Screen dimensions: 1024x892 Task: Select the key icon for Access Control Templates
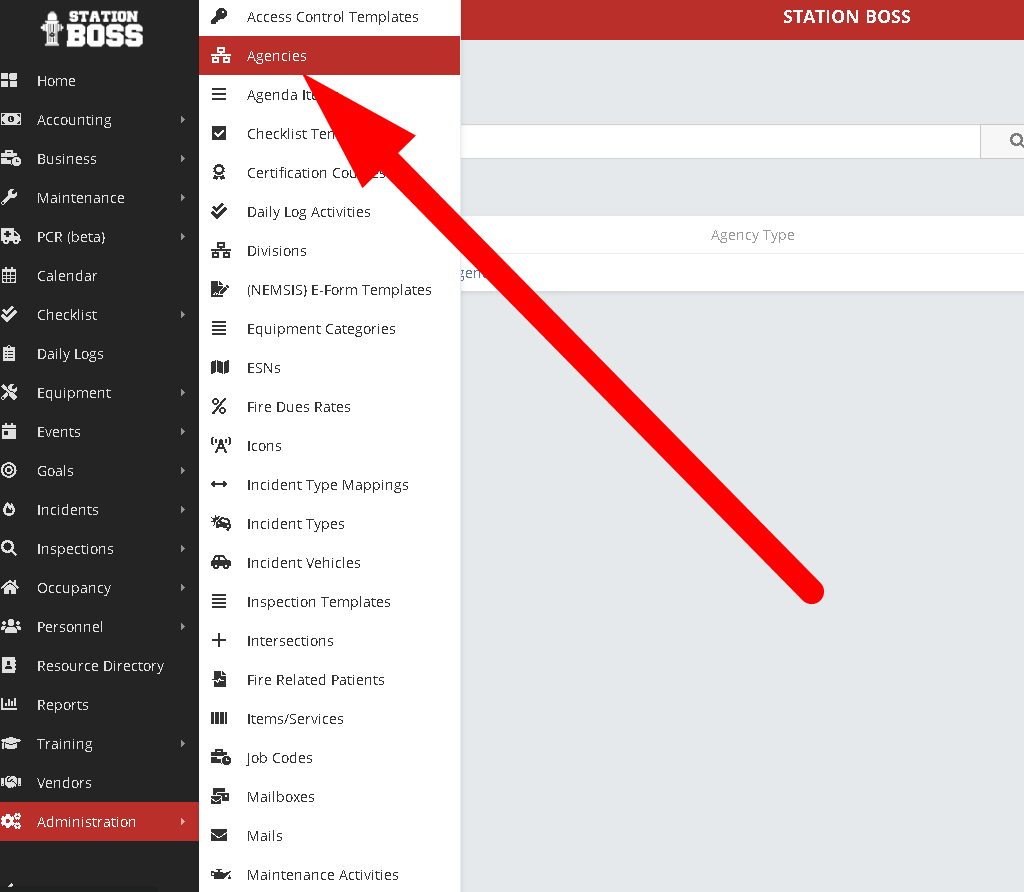tap(220, 17)
